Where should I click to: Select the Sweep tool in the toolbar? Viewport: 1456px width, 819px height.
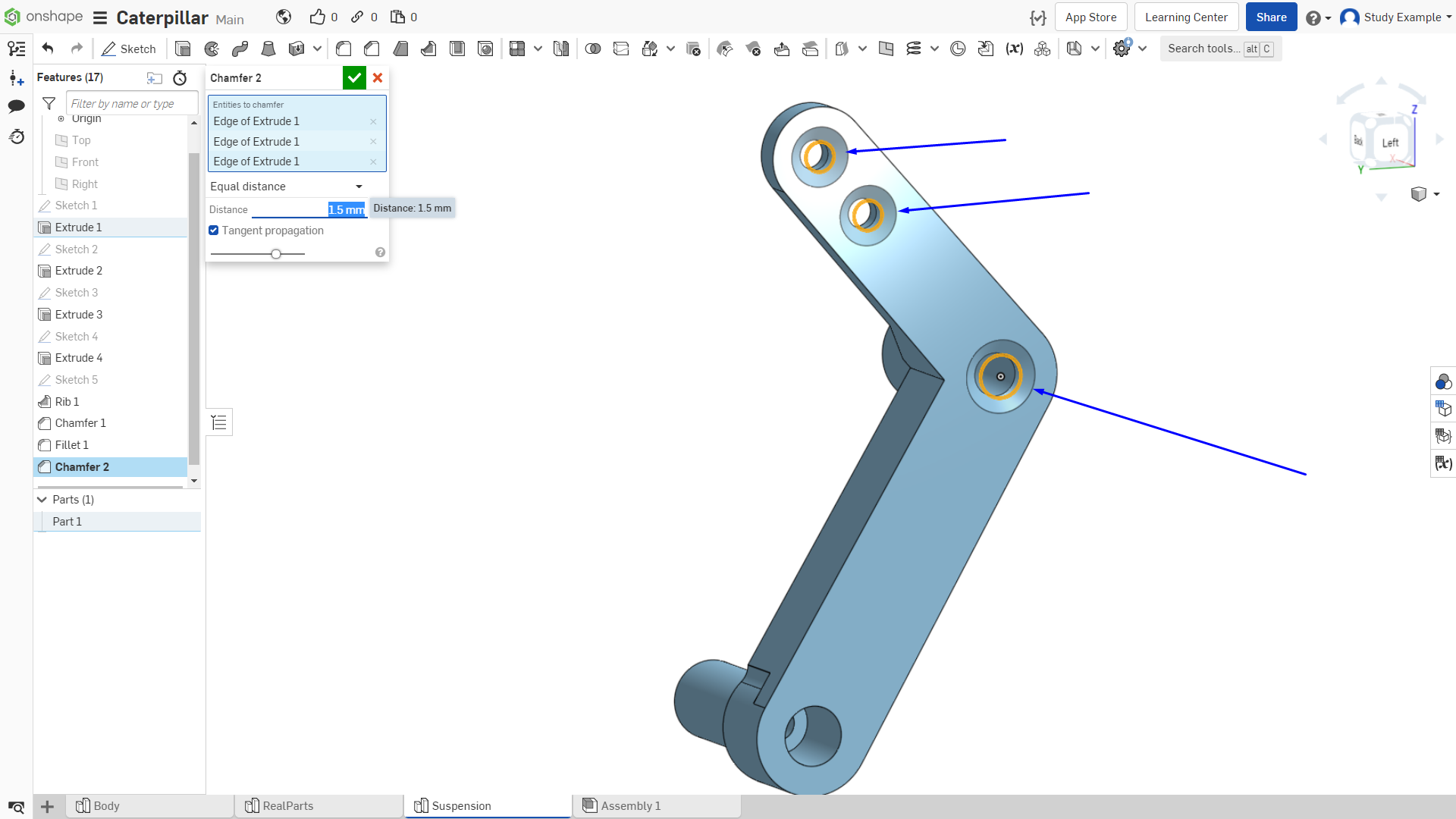coord(240,49)
